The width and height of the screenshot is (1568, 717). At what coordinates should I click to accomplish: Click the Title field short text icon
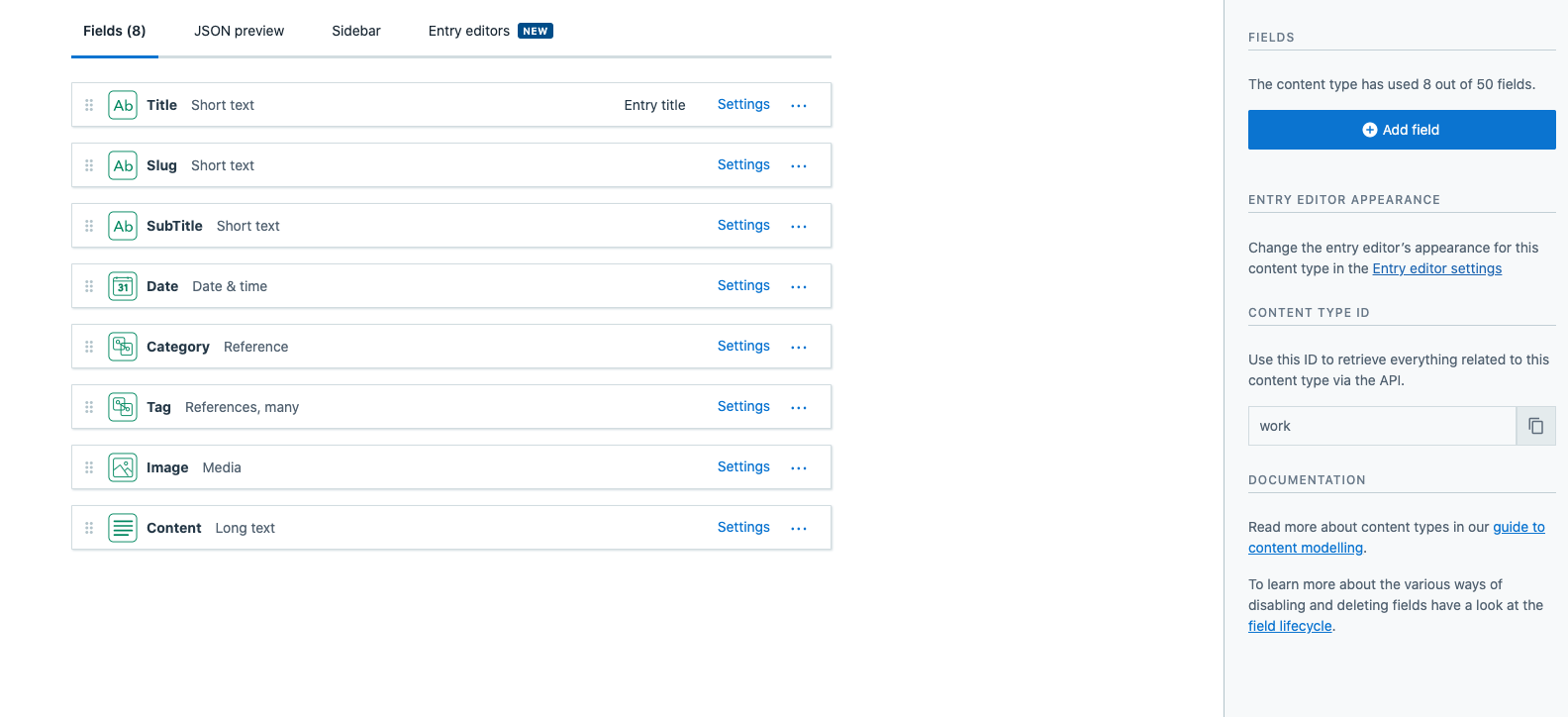(123, 105)
